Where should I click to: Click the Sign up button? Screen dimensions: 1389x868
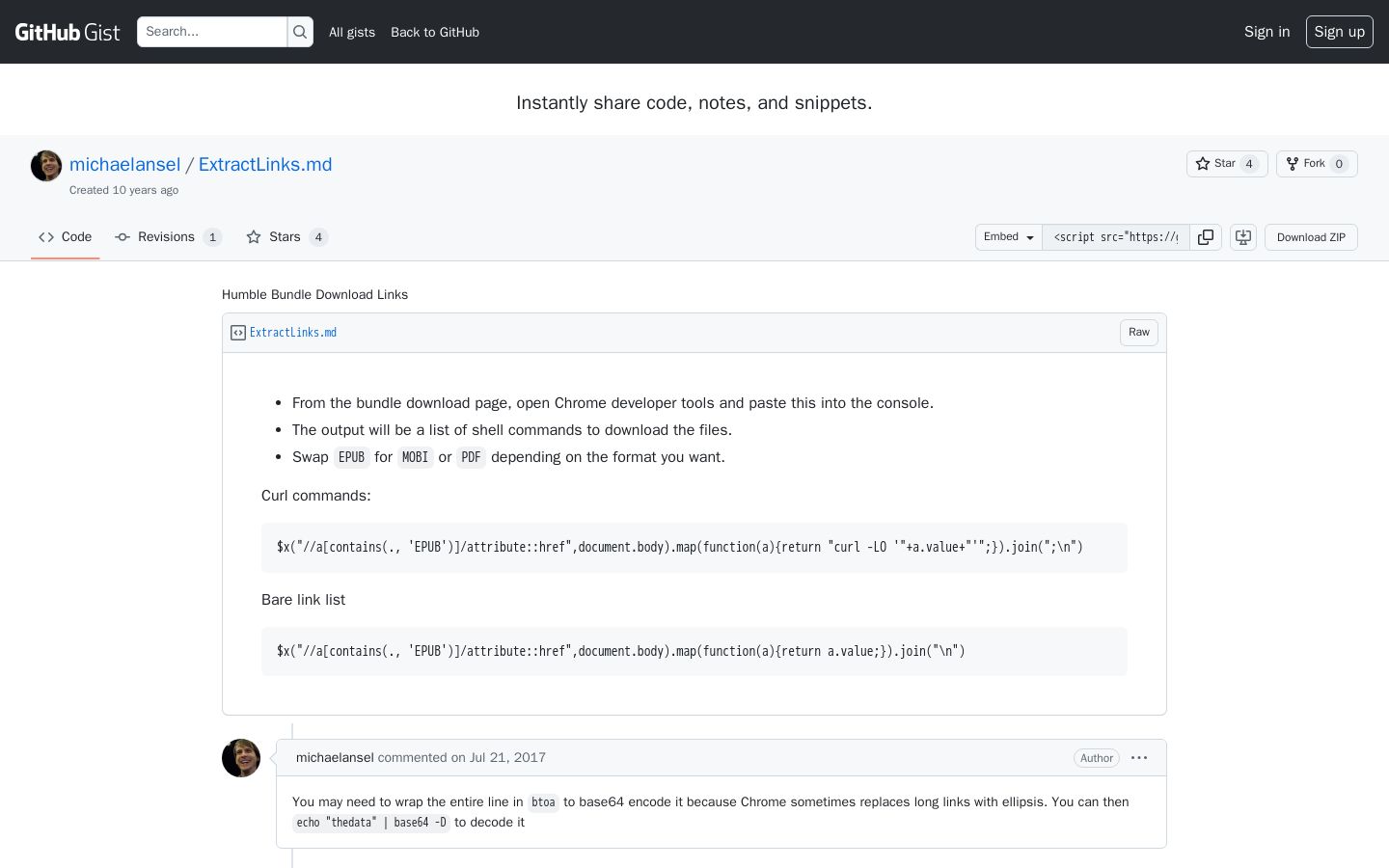(x=1340, y=32)
